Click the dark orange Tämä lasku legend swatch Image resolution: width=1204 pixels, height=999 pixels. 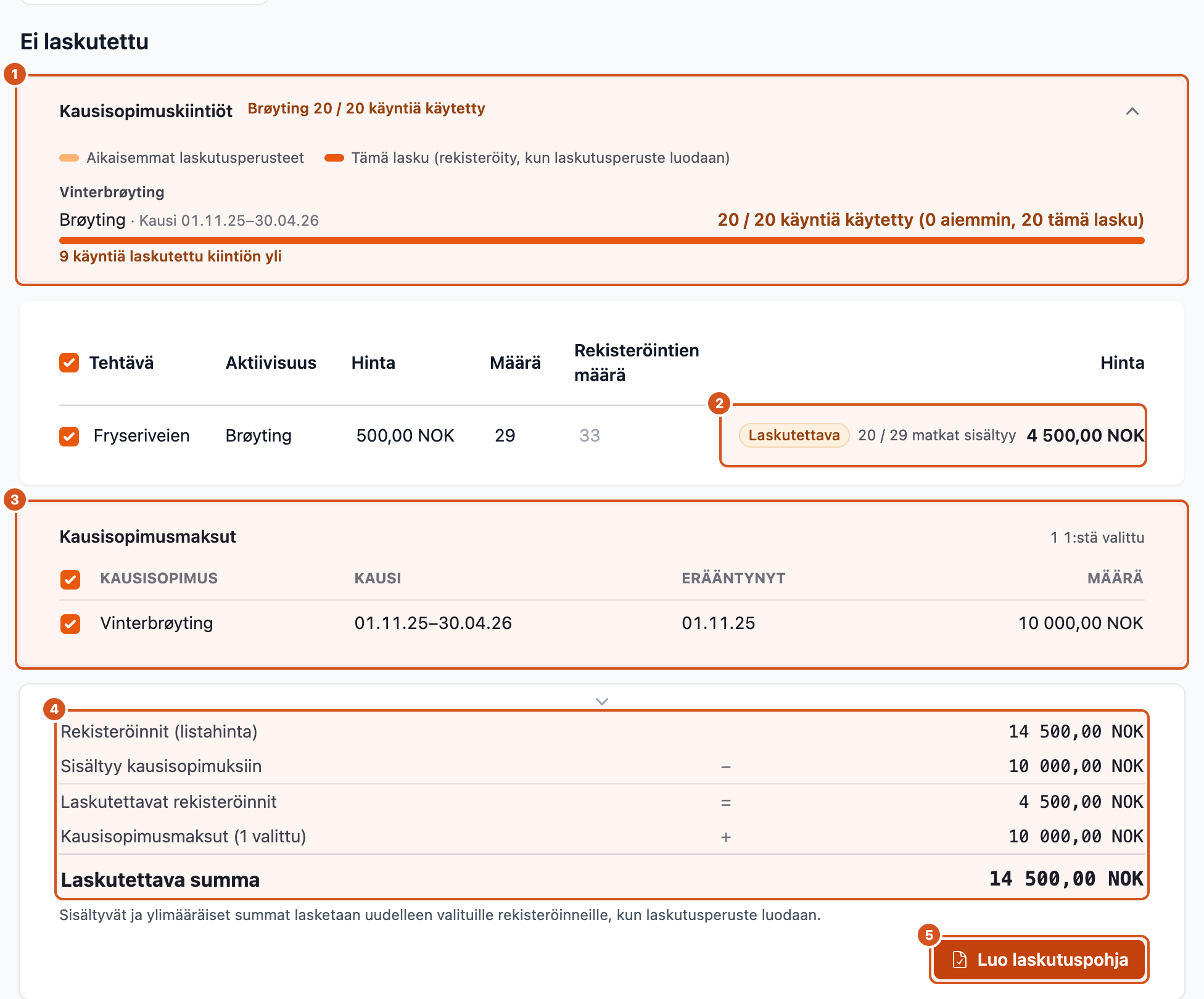[334, 158]
